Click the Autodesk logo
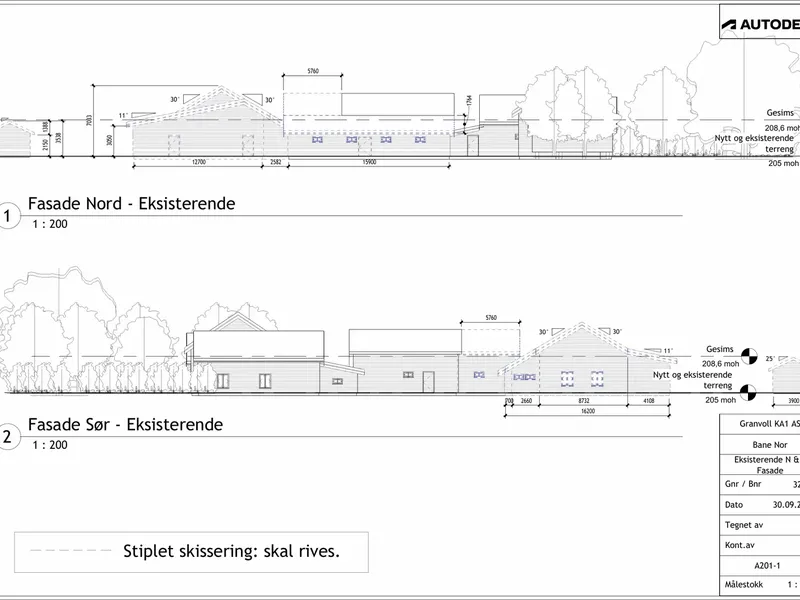 pyautogui.click(x=760, y=24)
